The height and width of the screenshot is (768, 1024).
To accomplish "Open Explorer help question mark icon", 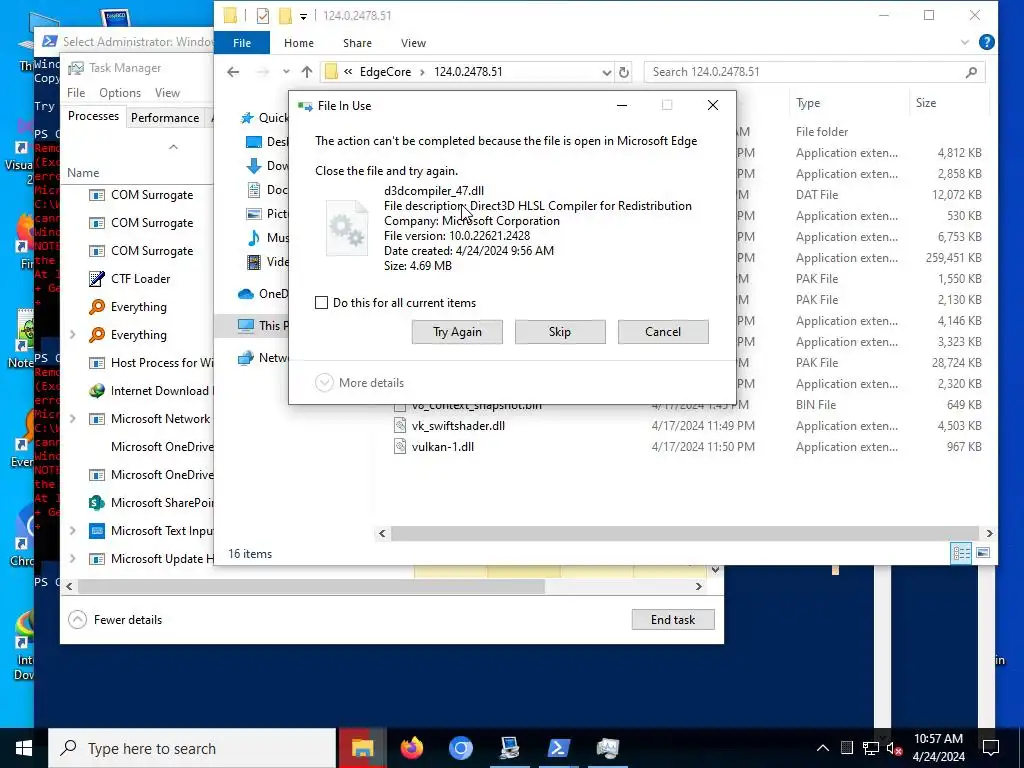I will 987,42.
